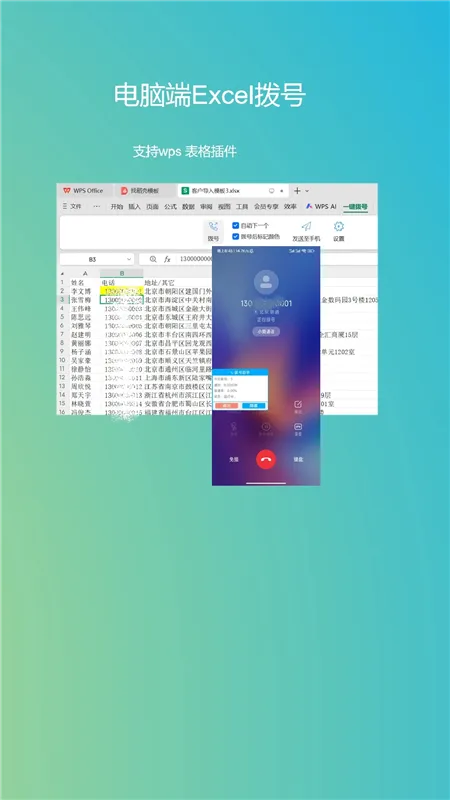Tap the recording icon on call screen

298,429
